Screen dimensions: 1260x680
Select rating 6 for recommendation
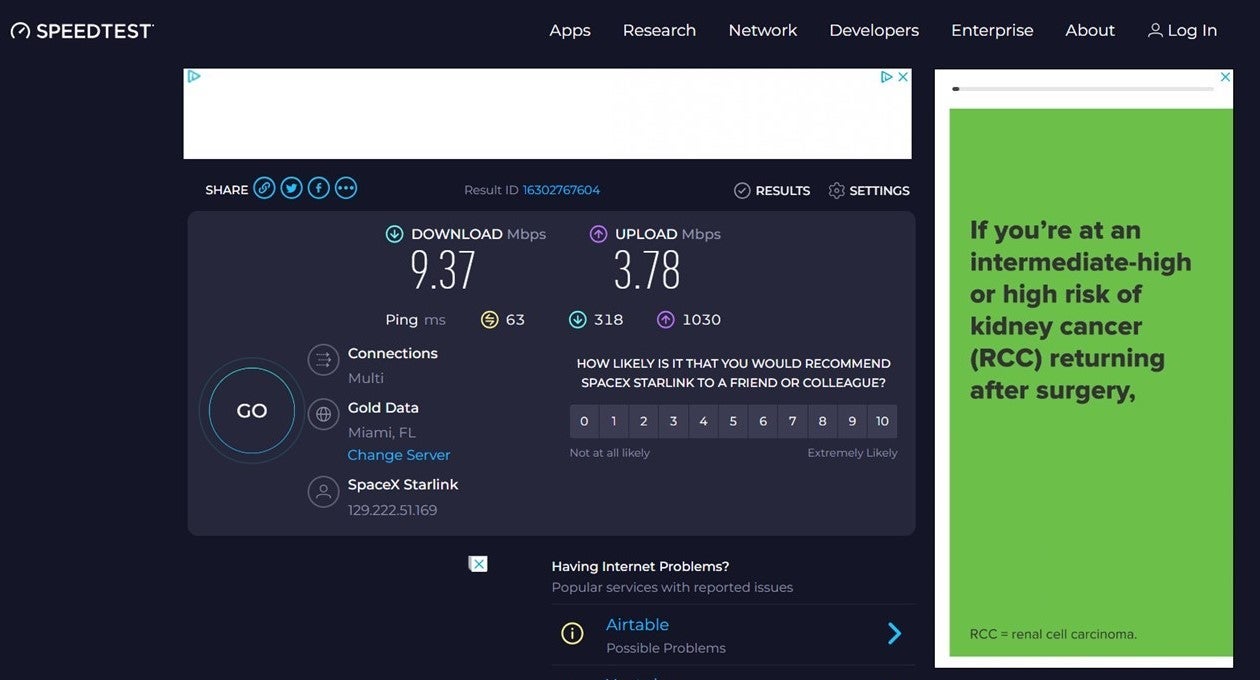click(x=763, y=421)
